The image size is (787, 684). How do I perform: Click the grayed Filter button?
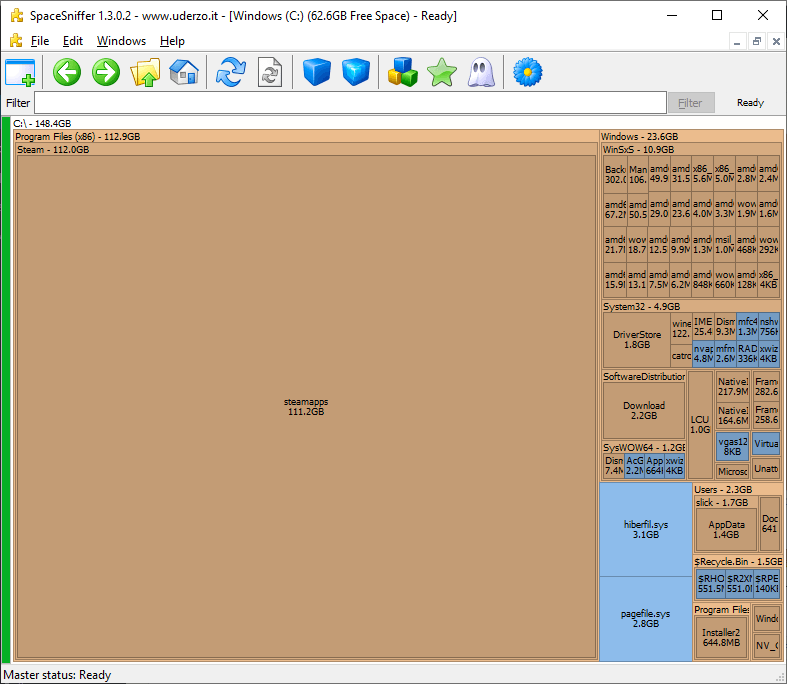691,103
